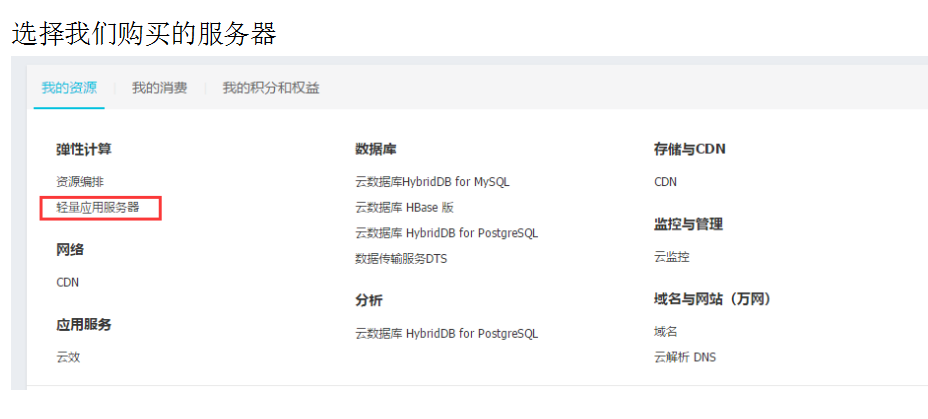This screenshot has width=928, height=419.
Task: Open 云数据库HybridDB for MySQL
Action: tap(432, 182)
